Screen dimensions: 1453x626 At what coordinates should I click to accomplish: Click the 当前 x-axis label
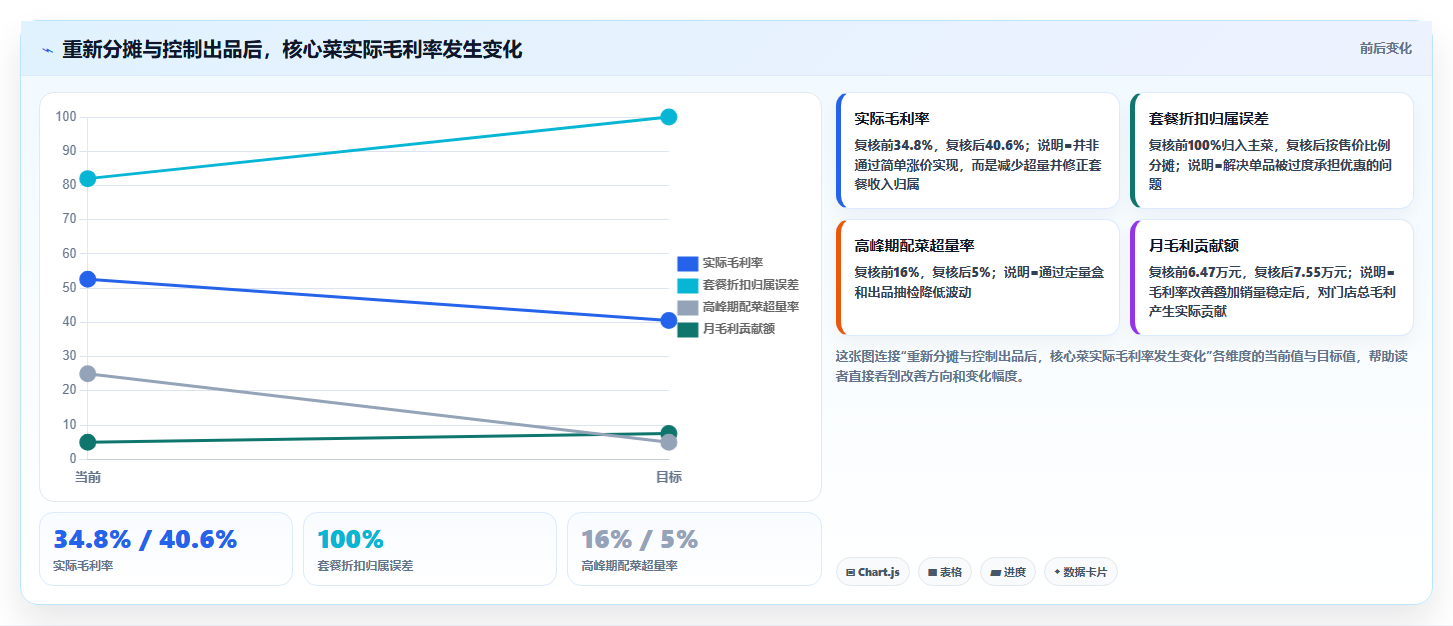[88, 478]
